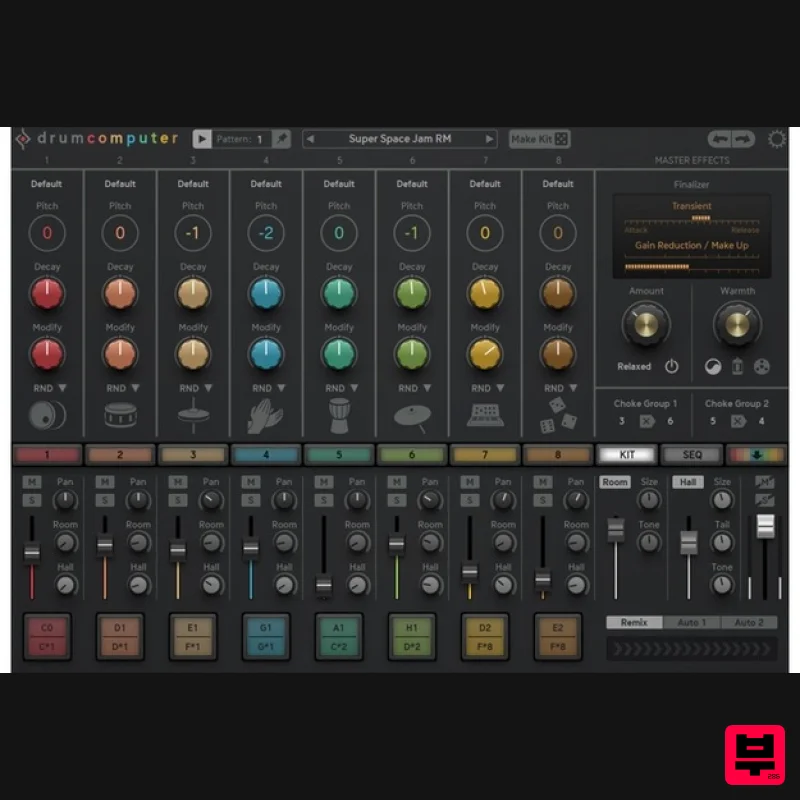Select the djembe icon on channel 5
The width and height of the screenshot is (800, 800).
point(339,414)
